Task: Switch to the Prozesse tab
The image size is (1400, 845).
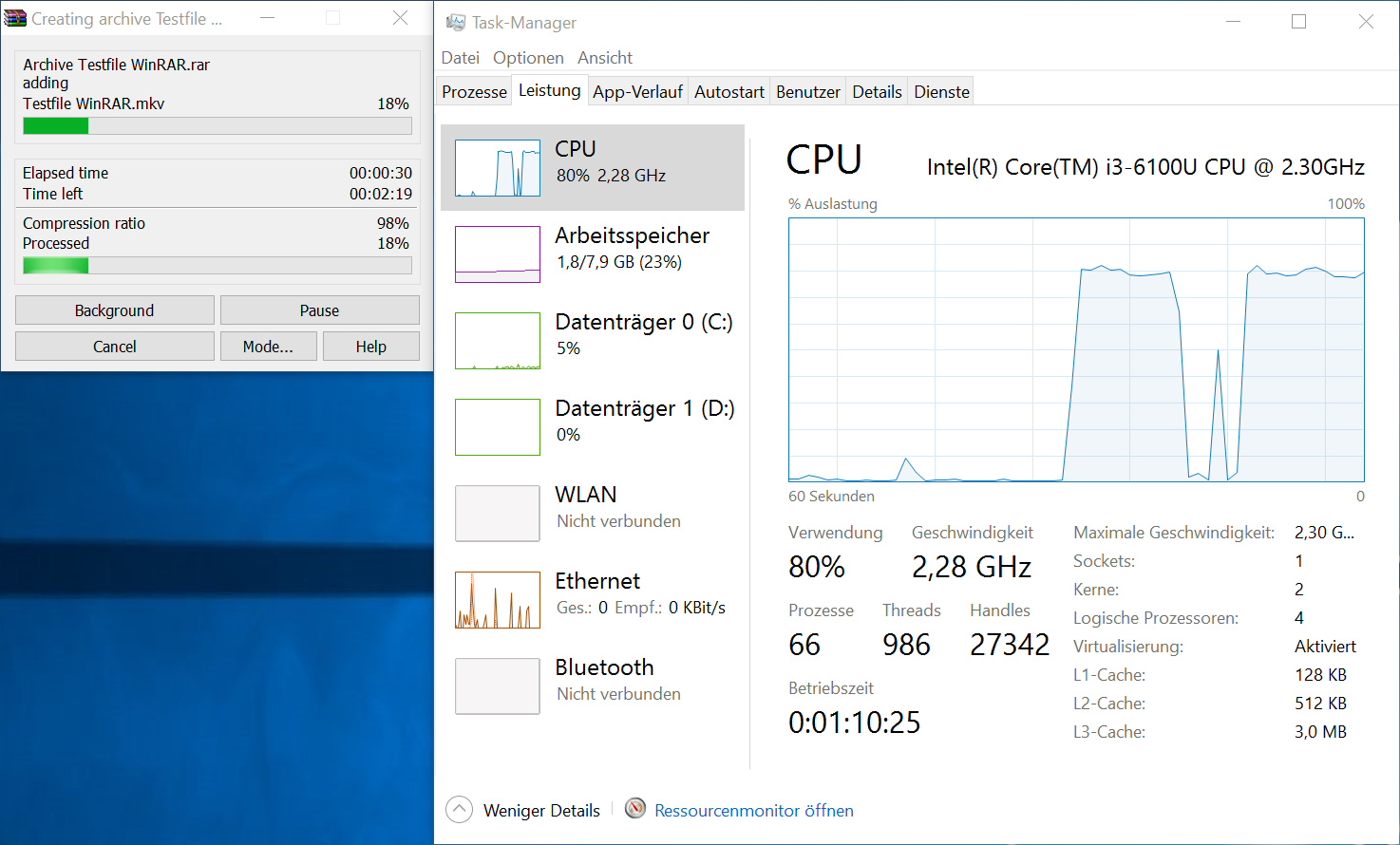Action: 475,92
